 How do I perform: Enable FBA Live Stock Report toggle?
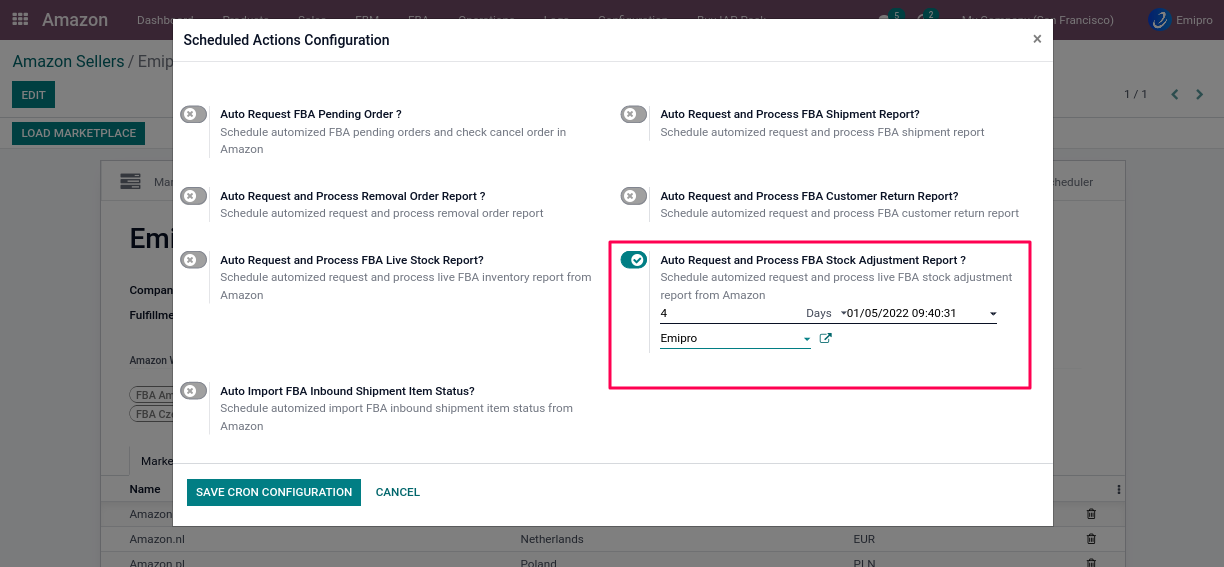194,260
